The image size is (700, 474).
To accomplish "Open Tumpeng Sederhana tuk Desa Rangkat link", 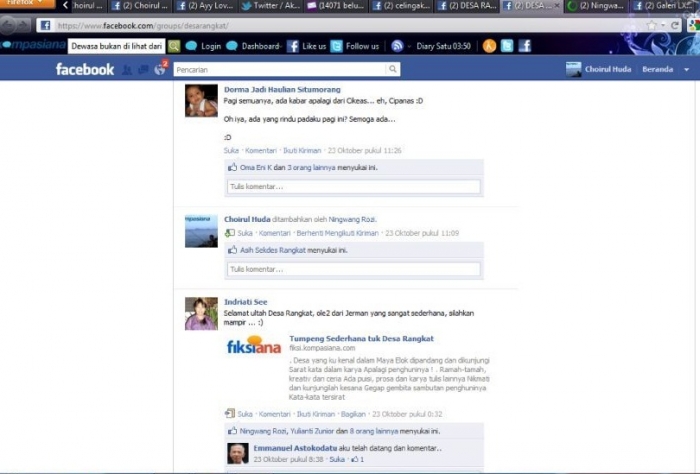I will 361,338.
